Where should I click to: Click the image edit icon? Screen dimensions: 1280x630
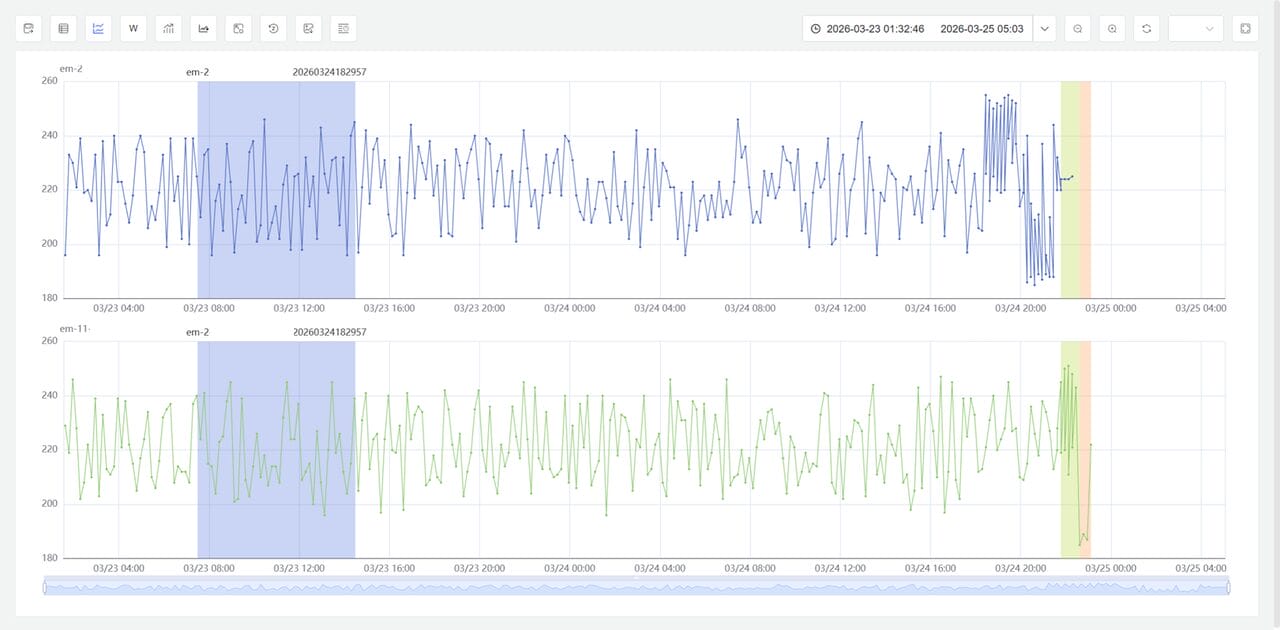308,29
